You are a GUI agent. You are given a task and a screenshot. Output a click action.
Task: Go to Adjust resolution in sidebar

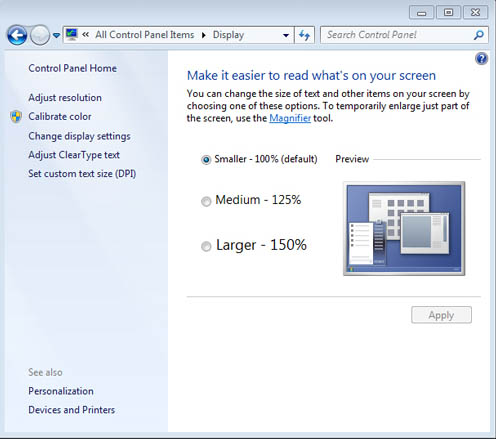click(65, 98)
